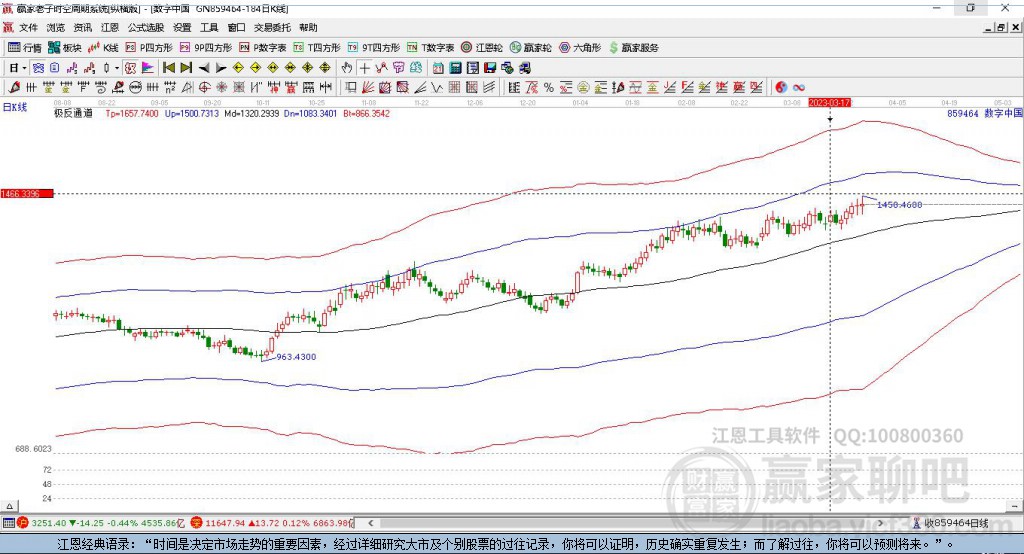Open the T四方形 tool

(x=317, y=48)
